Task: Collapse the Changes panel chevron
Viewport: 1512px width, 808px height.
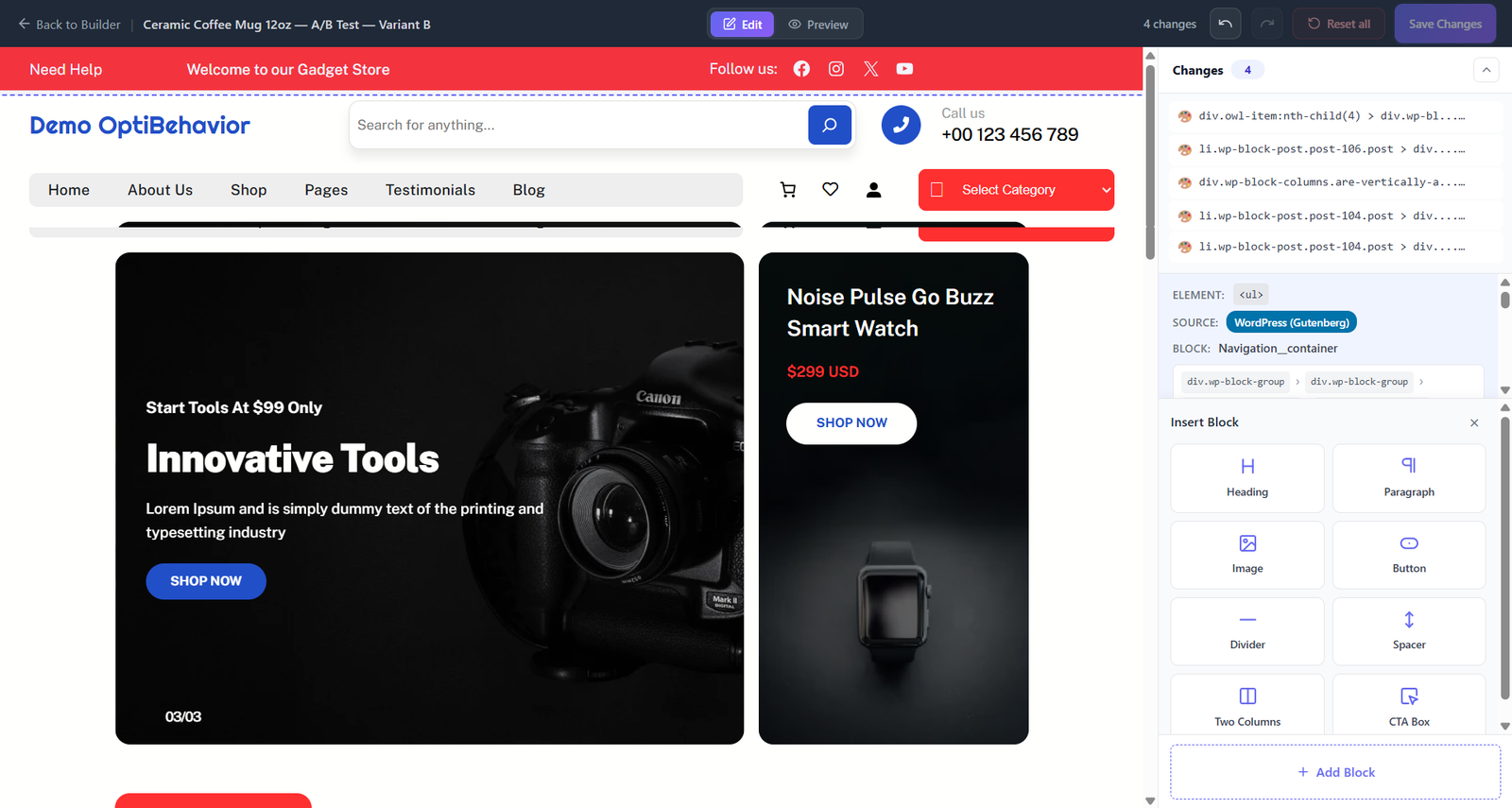Action: pyautogui.click(x=1486, y=70)
